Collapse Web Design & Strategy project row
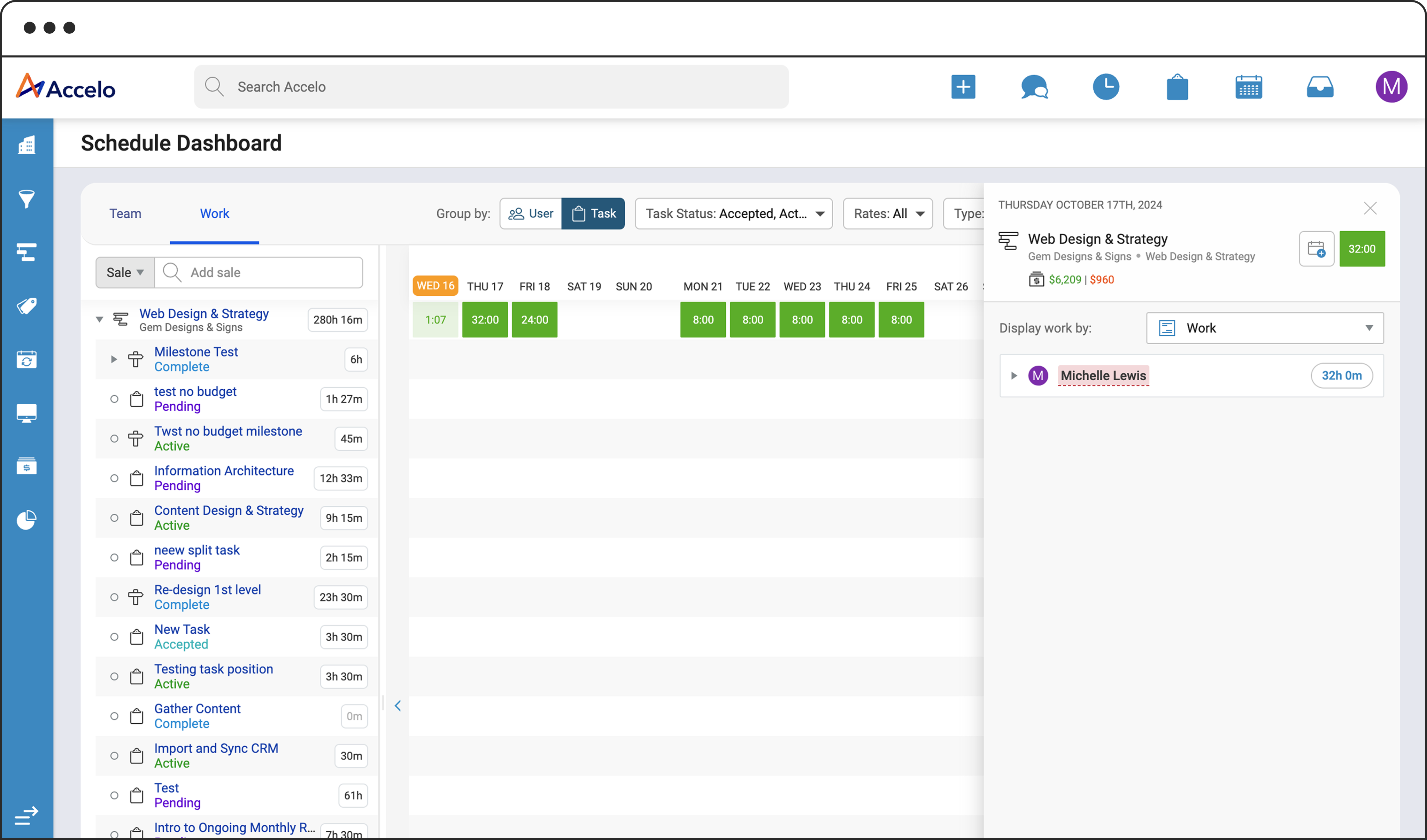This screenshot has width=1427, height=840. [x=100, y=320]
